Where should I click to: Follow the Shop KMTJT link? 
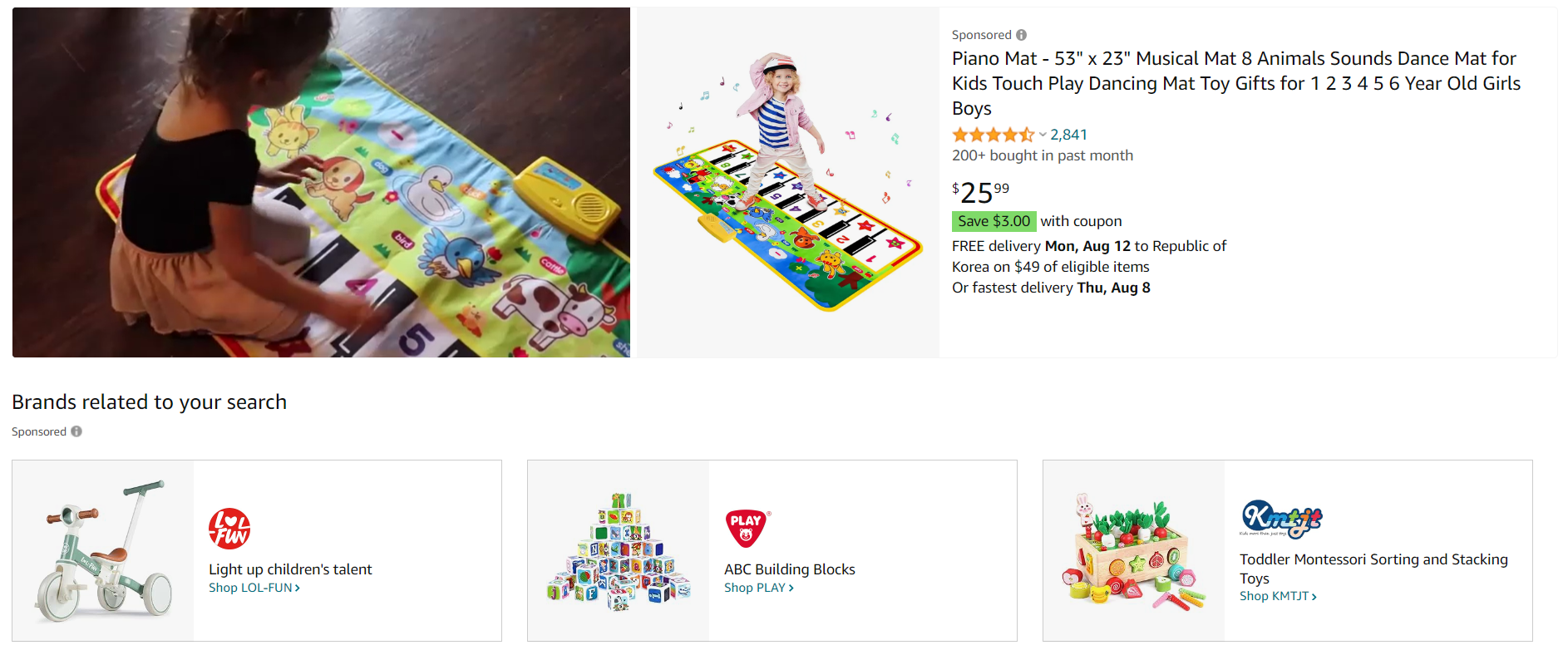(x=1278, y=596)
